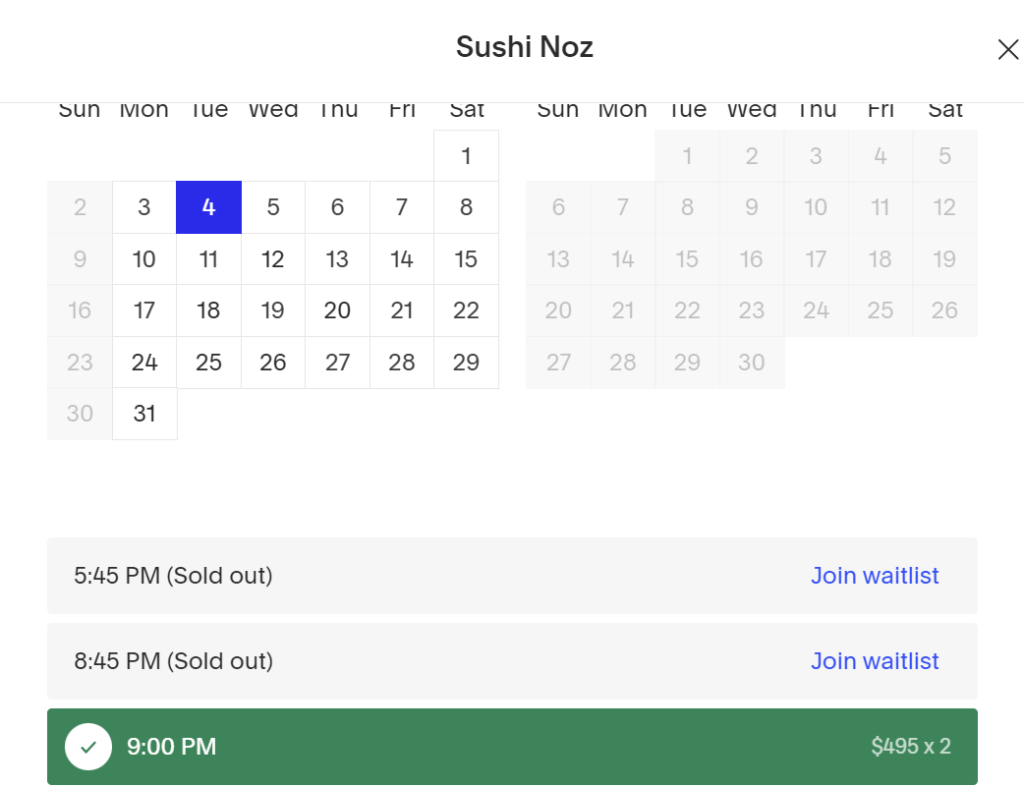1024x787 pixels.
Task: Choose date 17 in the left-hand month
Action: coord(144,310)
